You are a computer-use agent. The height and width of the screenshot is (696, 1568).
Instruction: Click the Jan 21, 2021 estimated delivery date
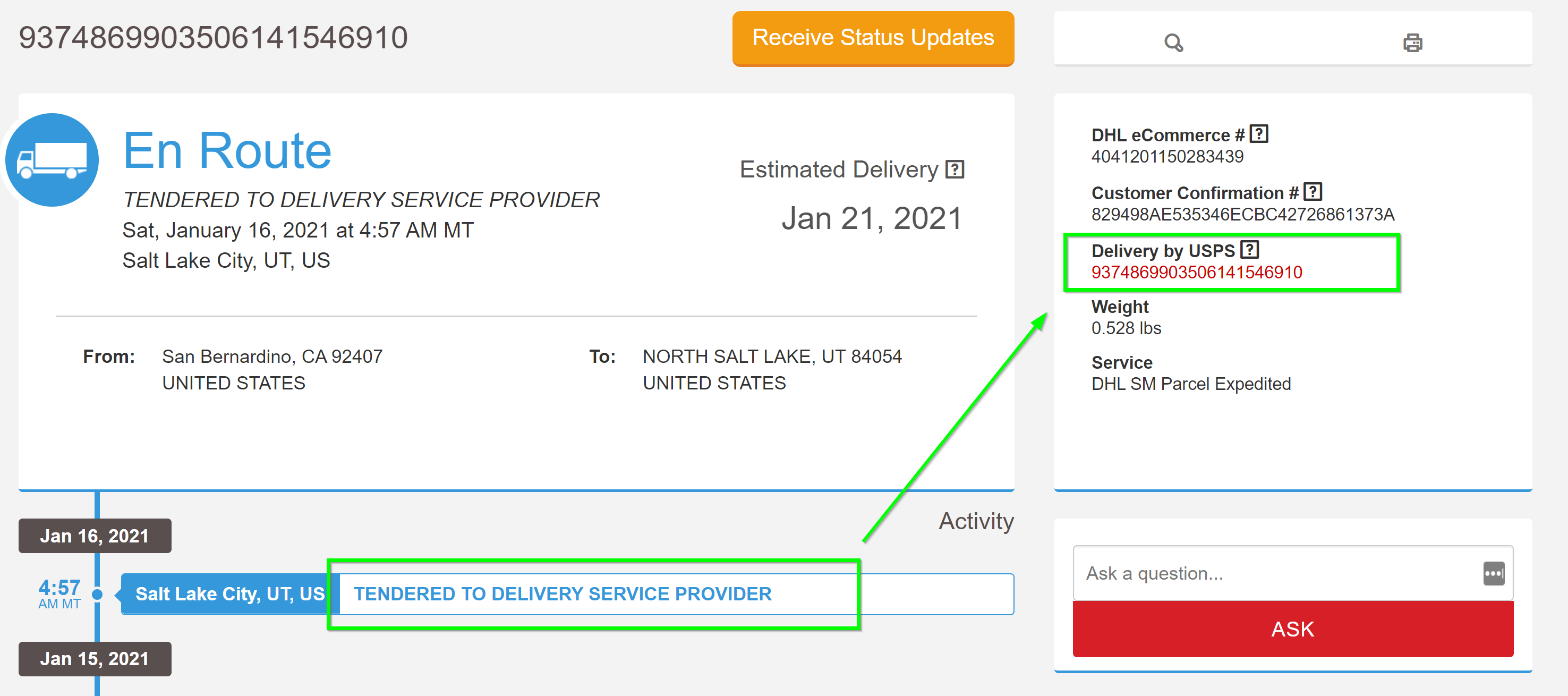[871, 218]
